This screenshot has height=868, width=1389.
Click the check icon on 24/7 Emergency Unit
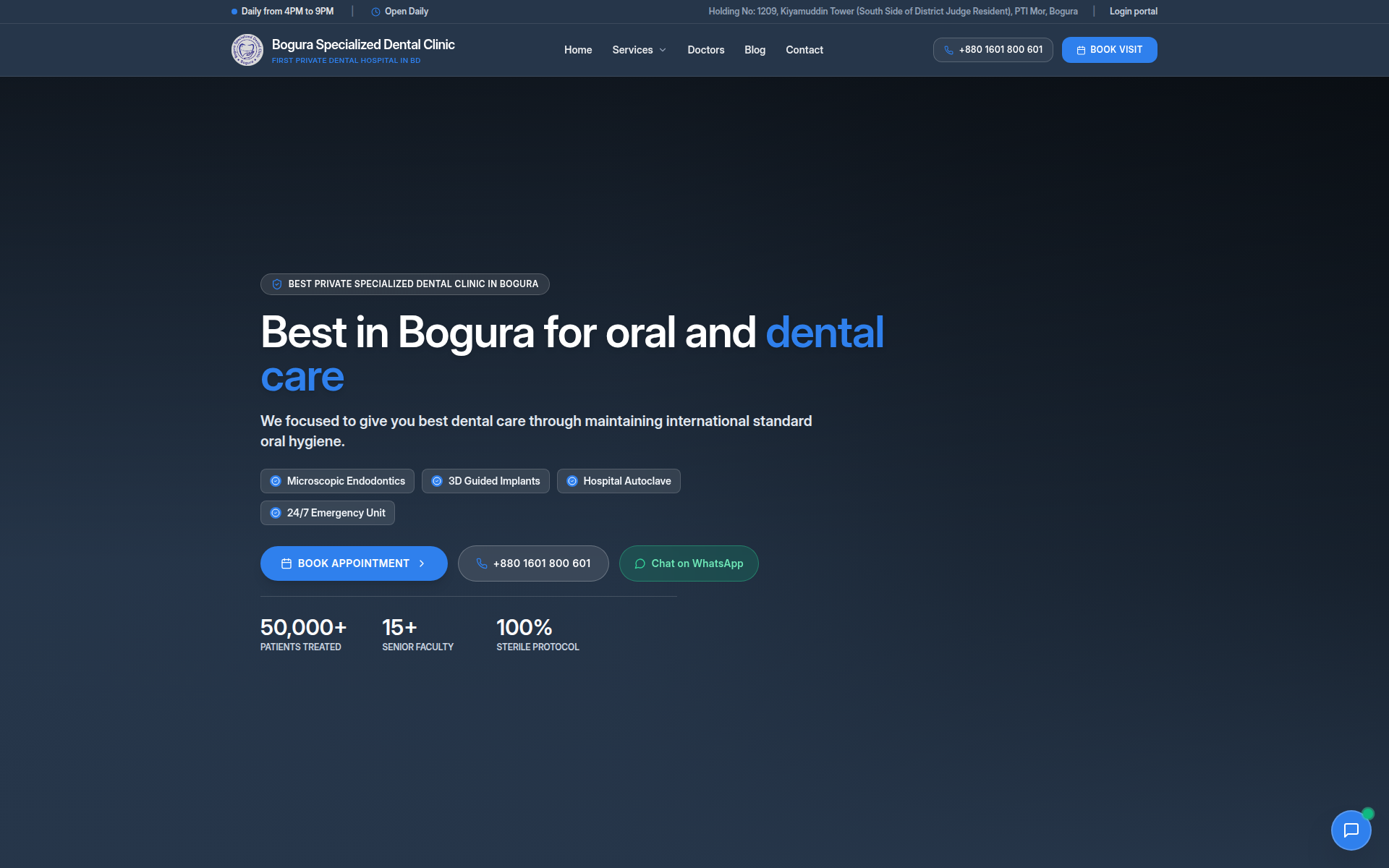coord(276,513)
